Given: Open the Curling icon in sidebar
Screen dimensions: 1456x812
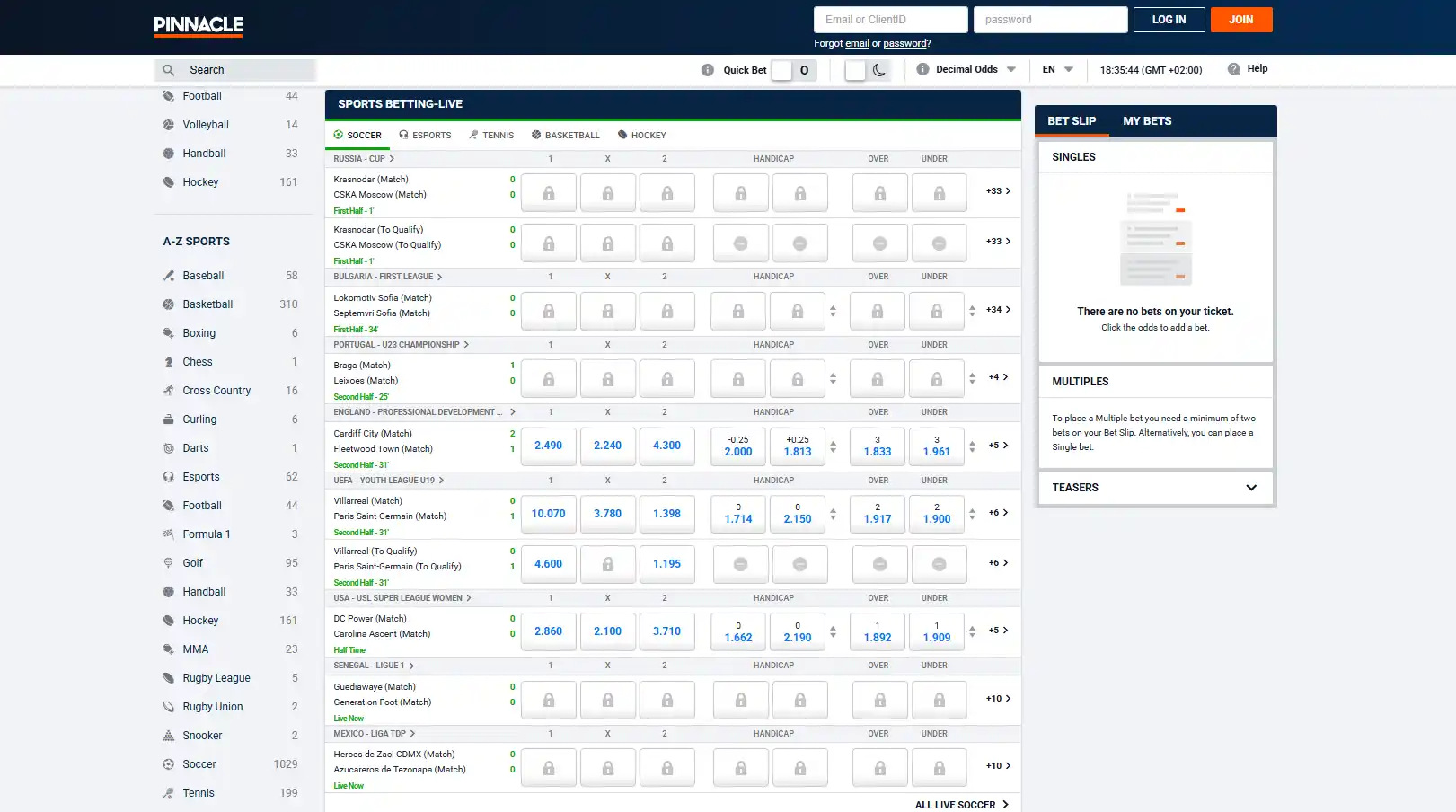Looking at the screenshot, I should 168,419.
